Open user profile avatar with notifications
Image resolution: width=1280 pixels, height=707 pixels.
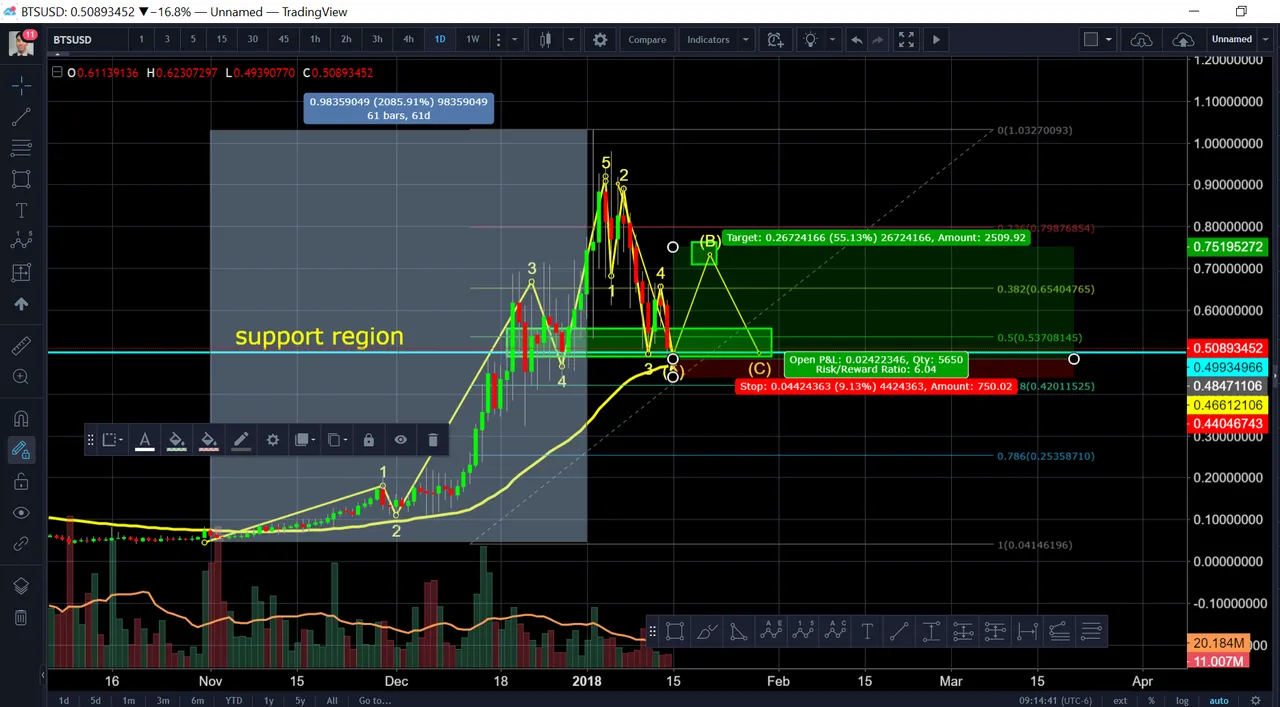(22, 42)
